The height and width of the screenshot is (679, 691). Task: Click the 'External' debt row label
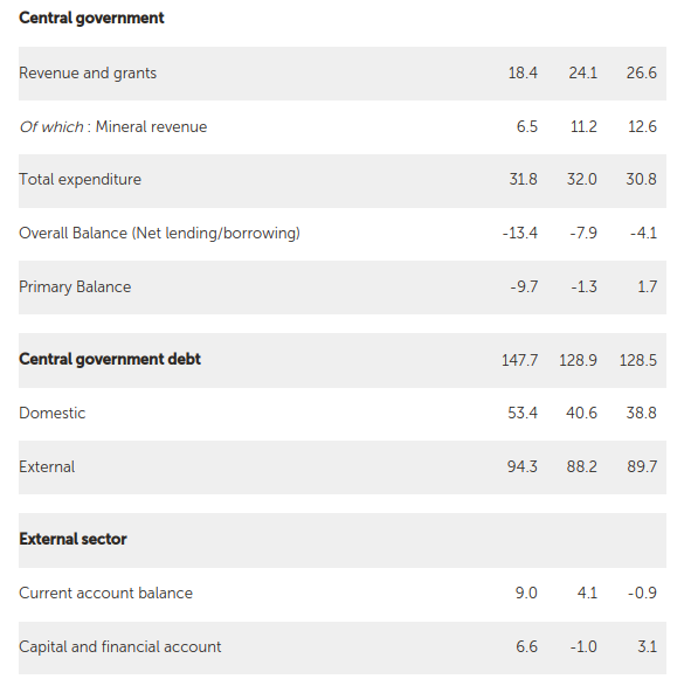(x=47, y=467)
